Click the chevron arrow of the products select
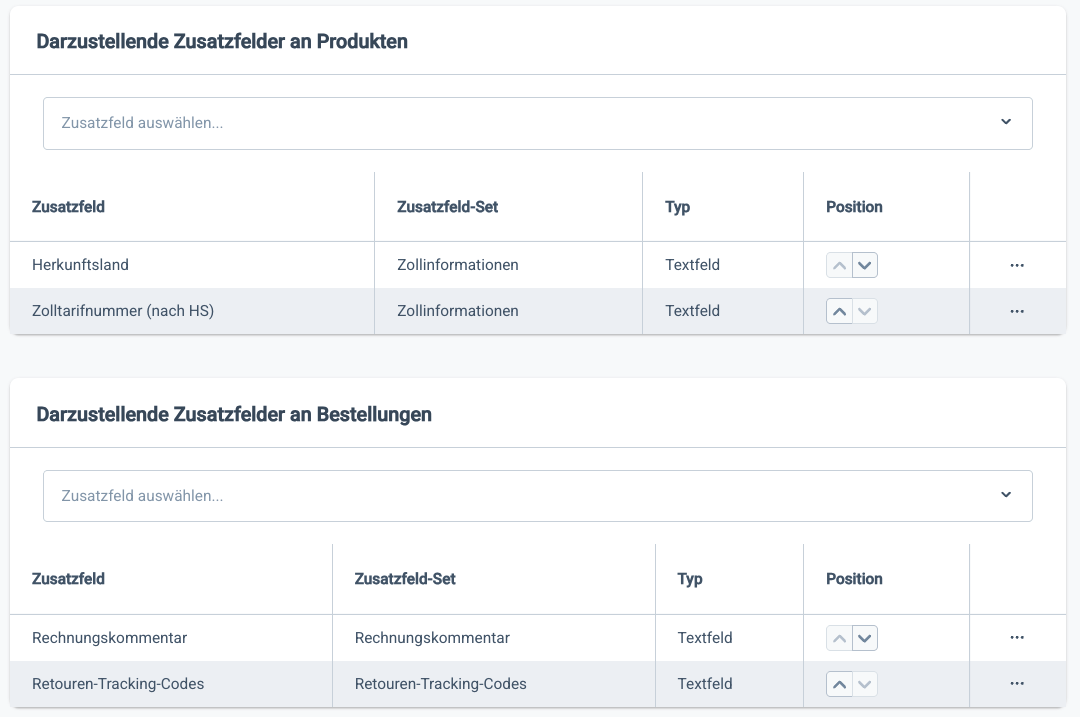The height and width of the screenshot is (717, 1080). coord(1006,122)
